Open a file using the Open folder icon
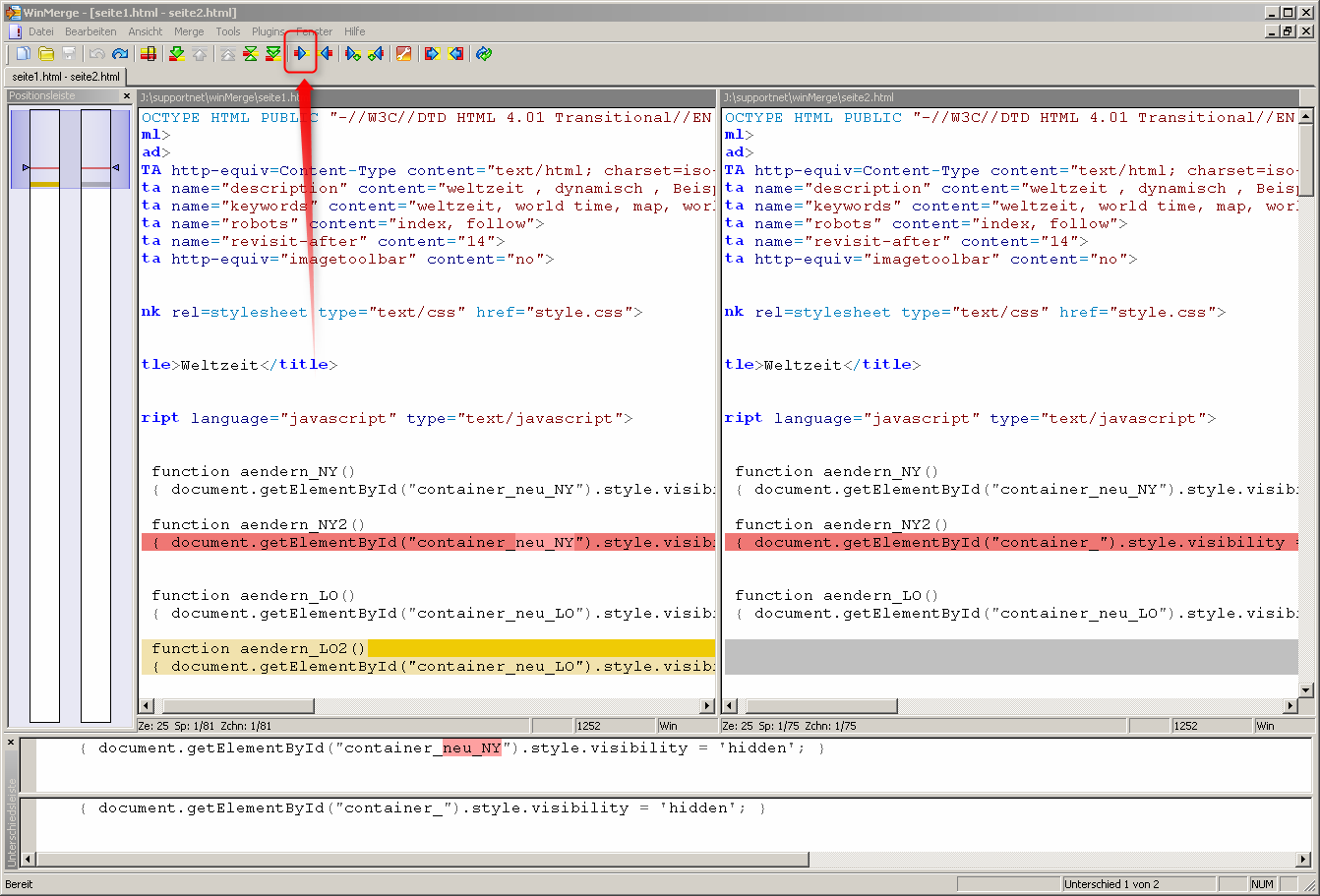Screen dimensions: 1320x896 (45, 53)
